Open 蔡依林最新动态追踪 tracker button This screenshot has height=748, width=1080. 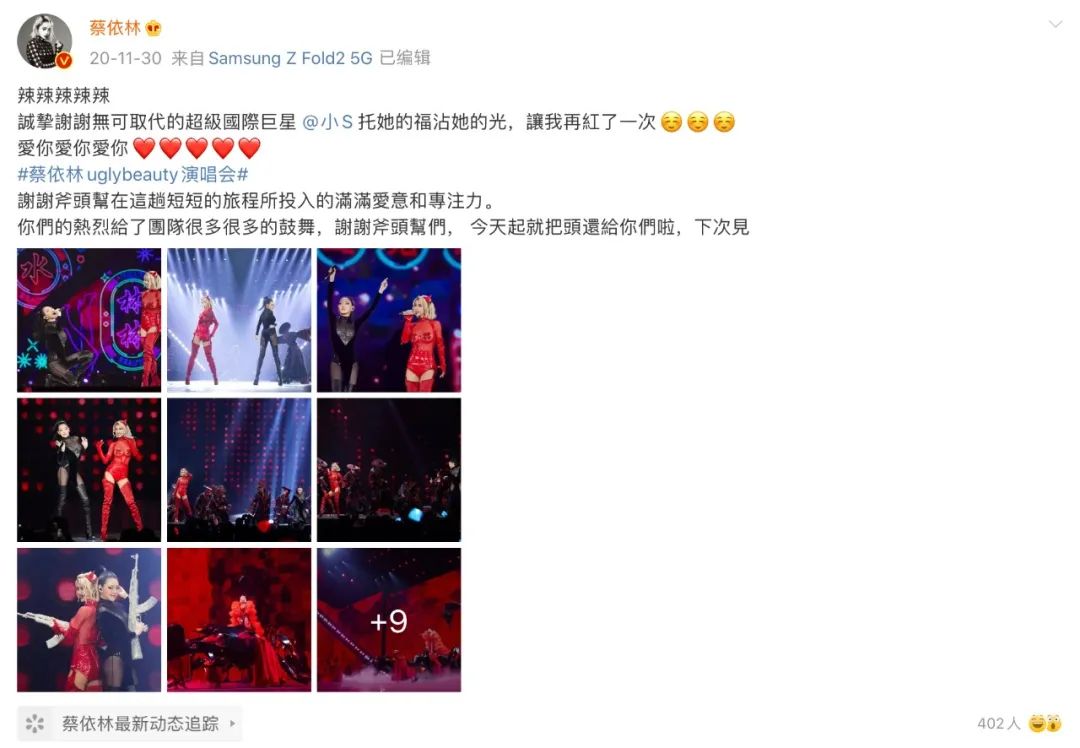(x=129, y=723)
